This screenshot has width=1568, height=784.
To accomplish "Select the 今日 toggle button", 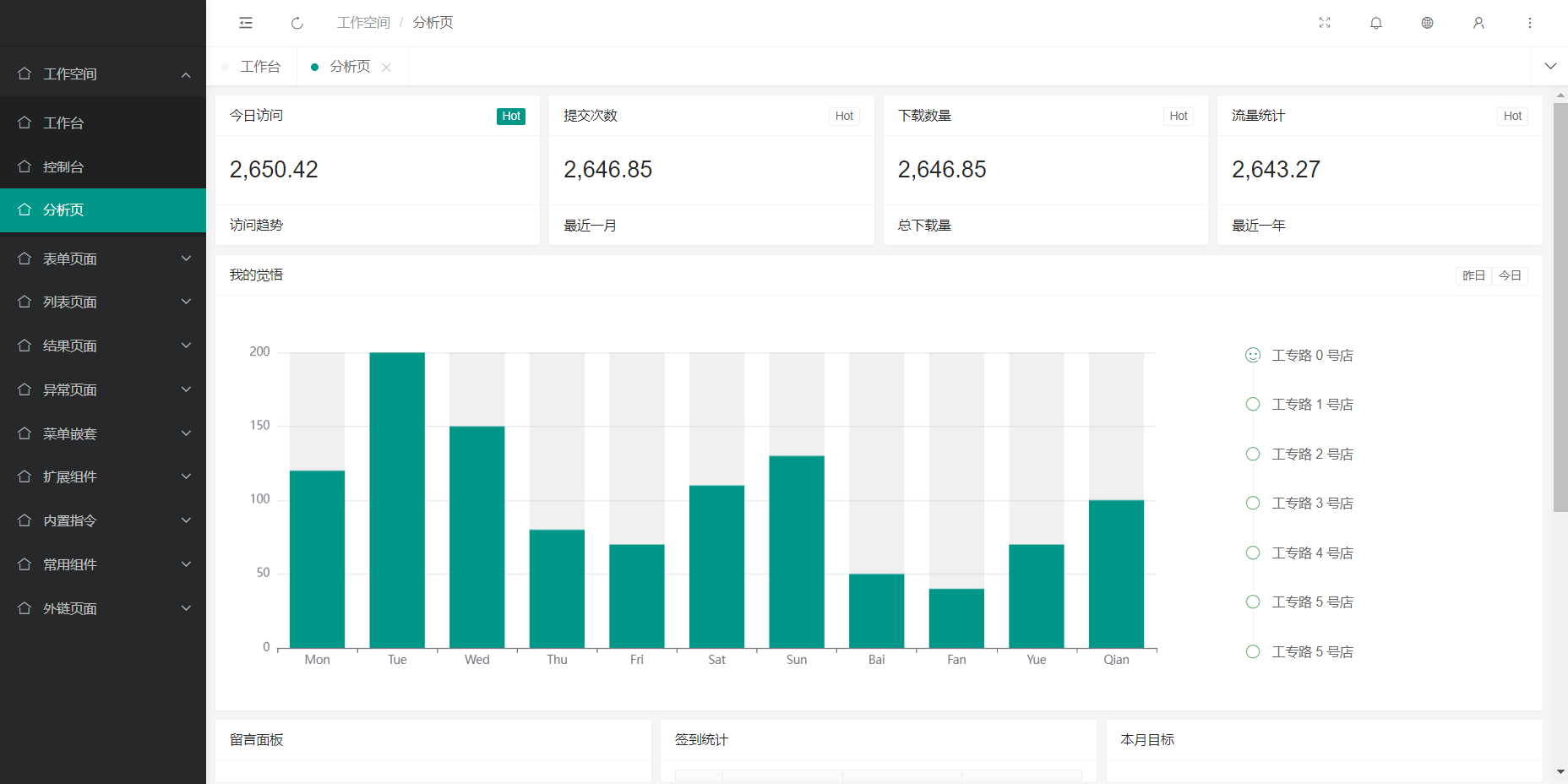I will (x=1510, y=275).
